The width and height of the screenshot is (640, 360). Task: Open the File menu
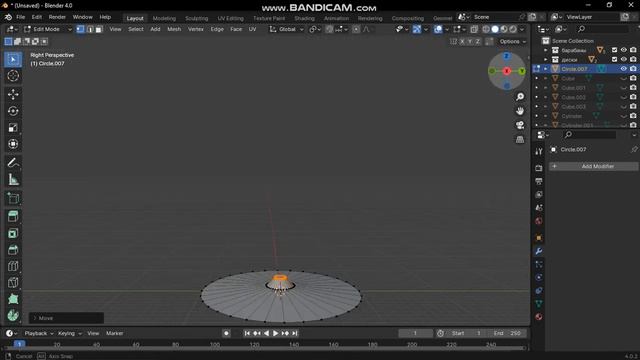coord(21,17)
